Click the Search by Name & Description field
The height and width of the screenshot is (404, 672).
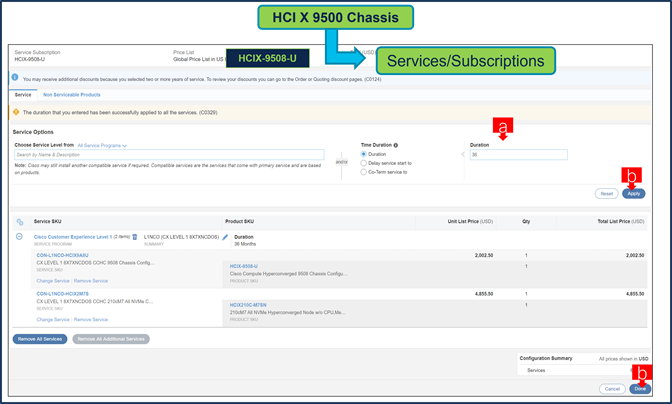tap(169, 155)
